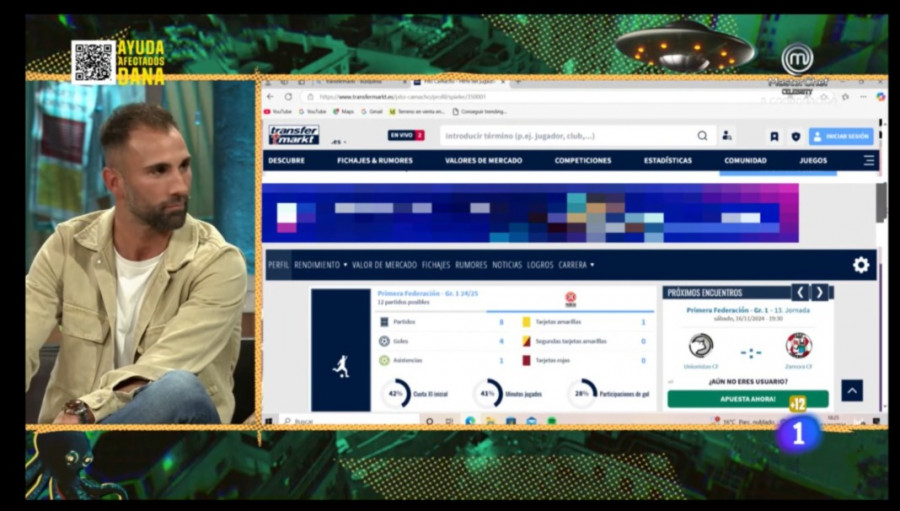Open the hamburger menu icon
The width and height of the screenshot is (900, 511).
[x=868, y=161]
